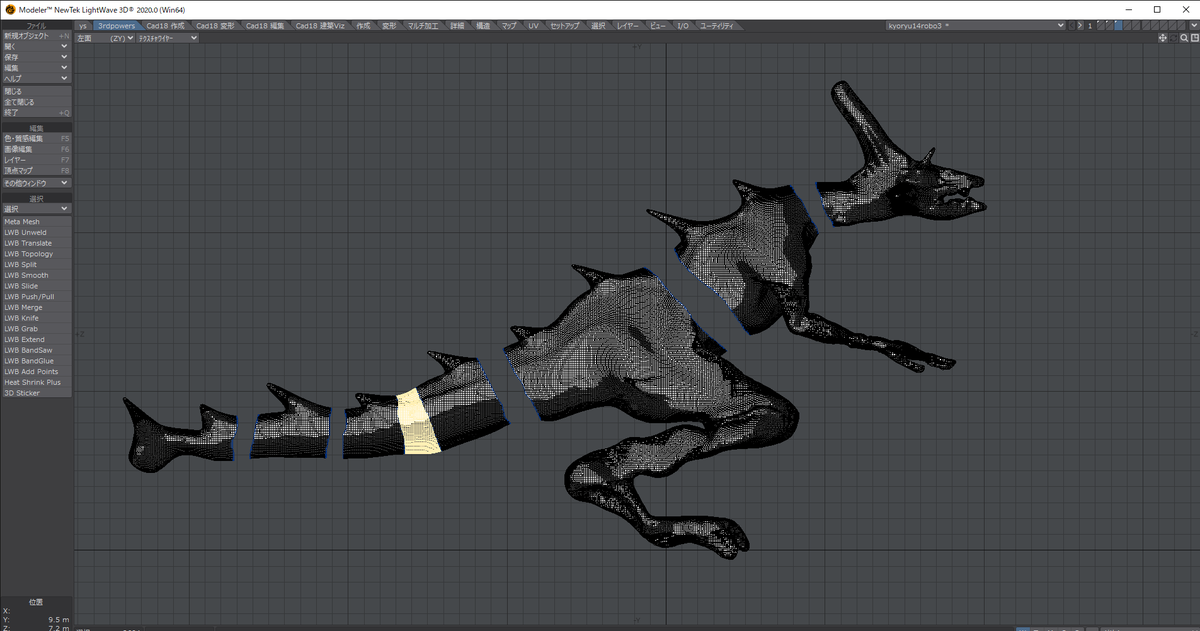Activate the Meta Mesh tool
1200x631 pixels.
click(x=36, y=222)
